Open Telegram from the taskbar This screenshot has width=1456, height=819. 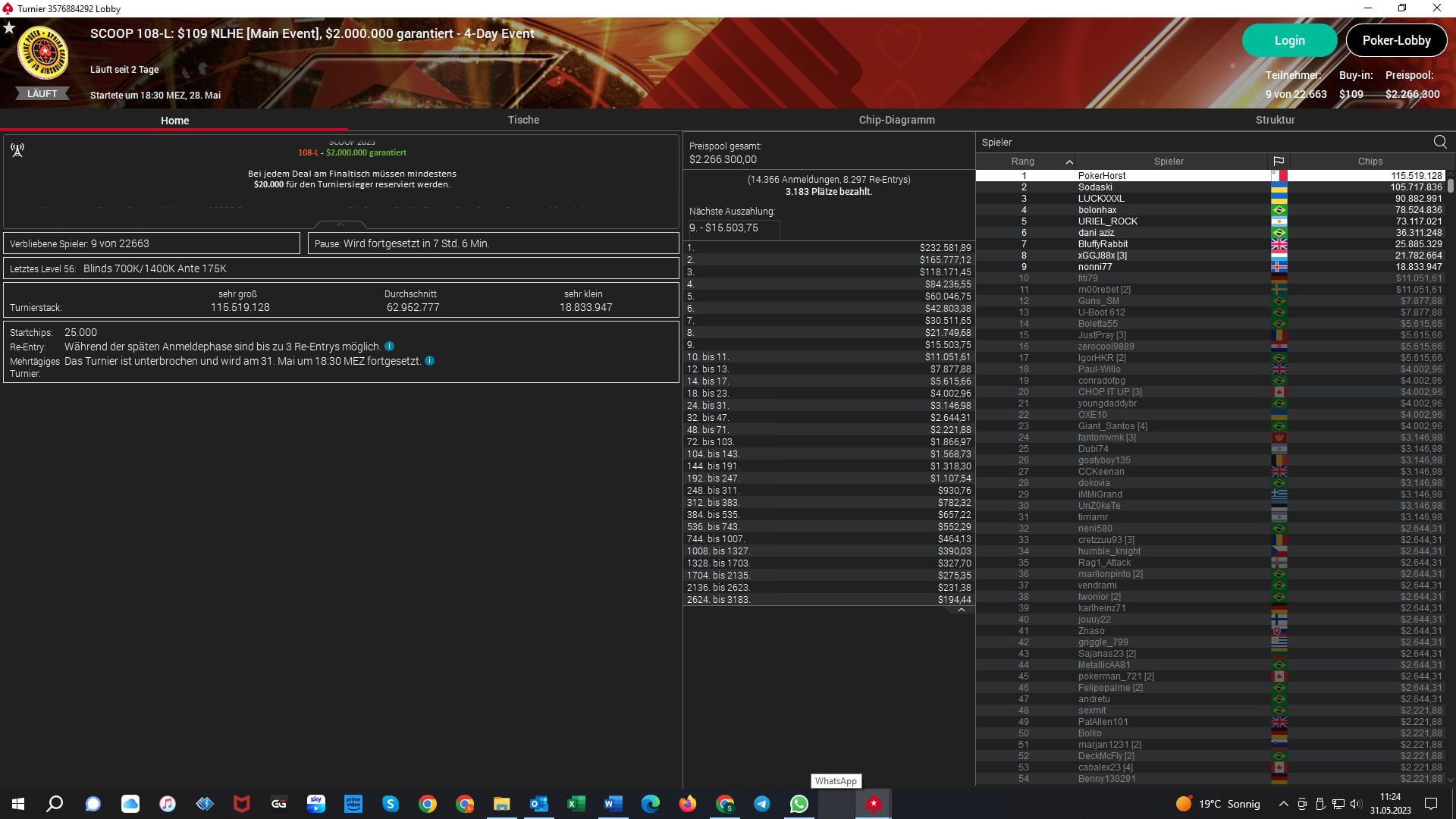(761, 804)
